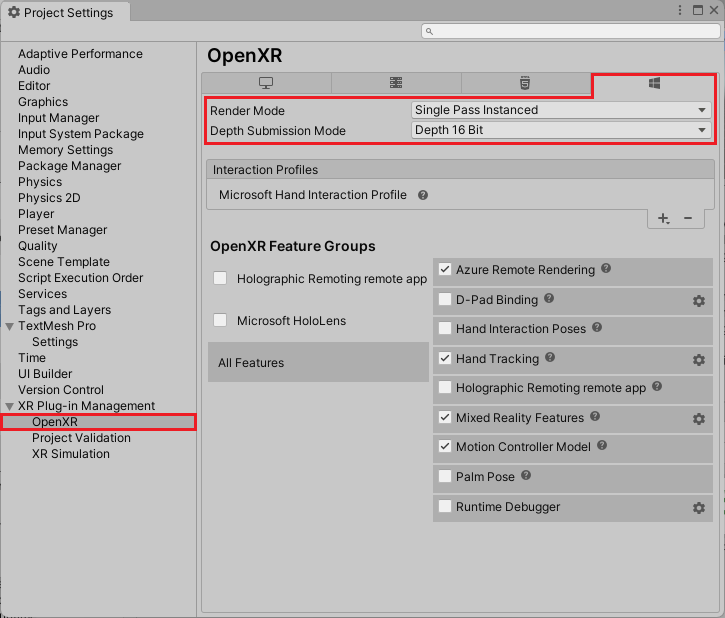725x618 pixels.
Task: Open Preset Manager settings
Action: tap(62, 230)
